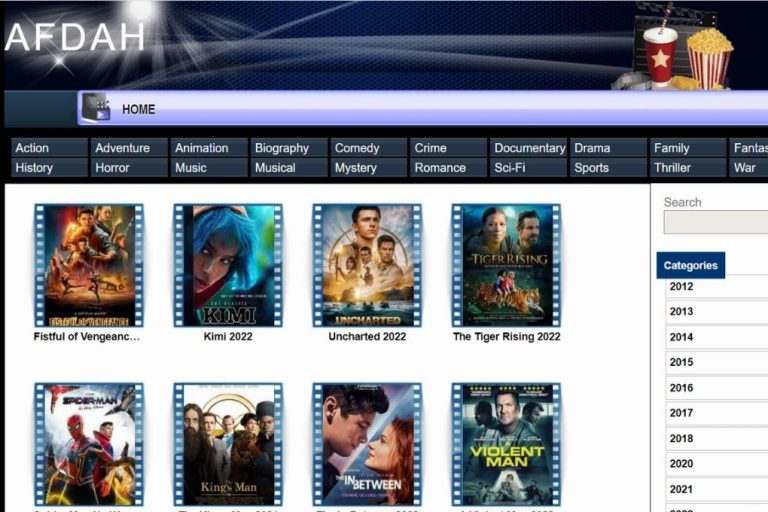The image size is (768, 512).
Task: Open the Kimi 2022 title link
Action: pos(228,337)
